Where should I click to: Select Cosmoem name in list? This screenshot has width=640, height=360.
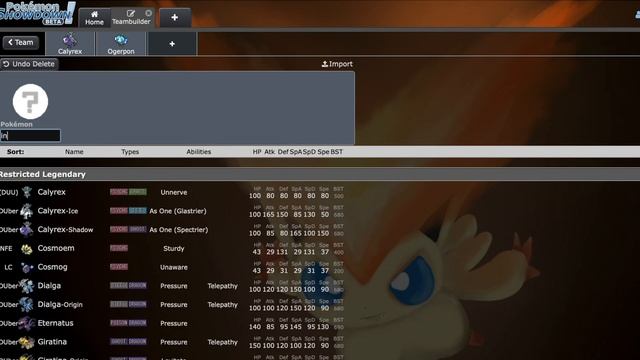pyautogui.click(x=56, y=248)
